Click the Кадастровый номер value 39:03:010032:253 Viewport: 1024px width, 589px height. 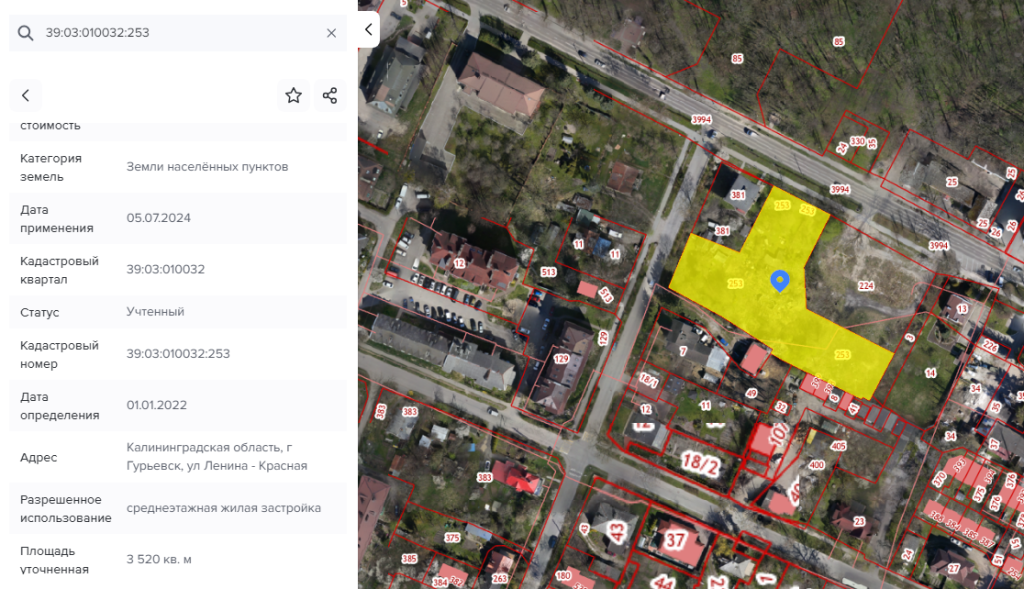[178, 354]
